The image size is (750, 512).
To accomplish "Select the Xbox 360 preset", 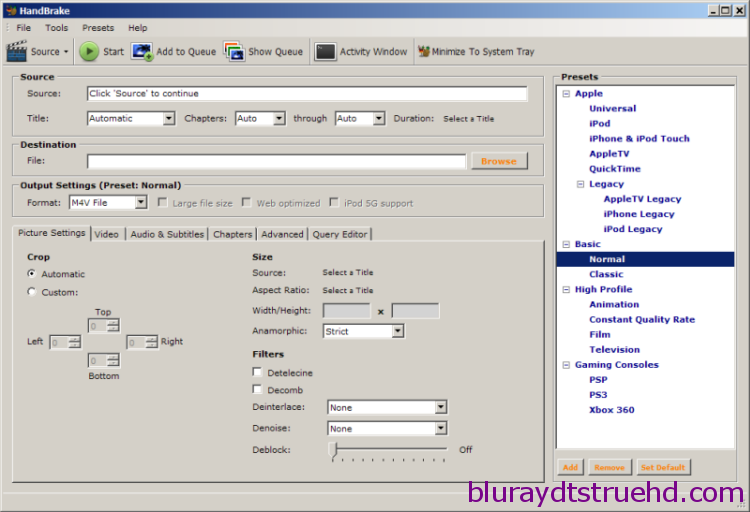I will (611, 410).
